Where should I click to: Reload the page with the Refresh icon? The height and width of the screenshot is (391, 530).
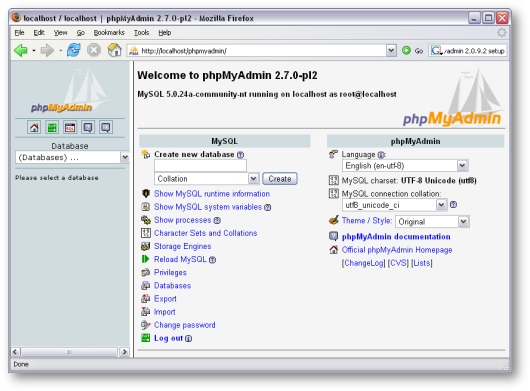pos(73,50)
